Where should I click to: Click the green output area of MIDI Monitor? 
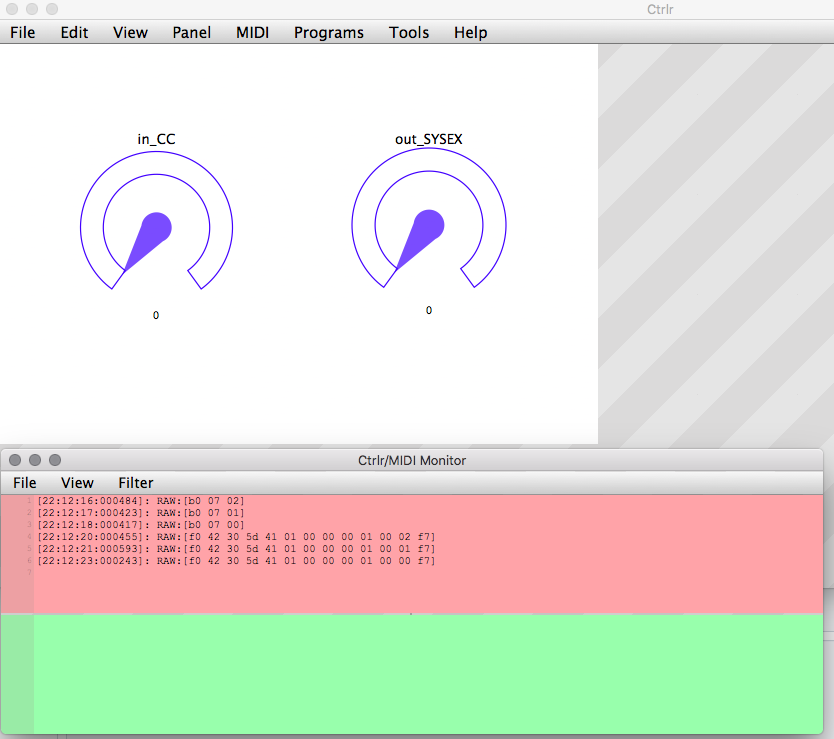[x=420, y=670]
